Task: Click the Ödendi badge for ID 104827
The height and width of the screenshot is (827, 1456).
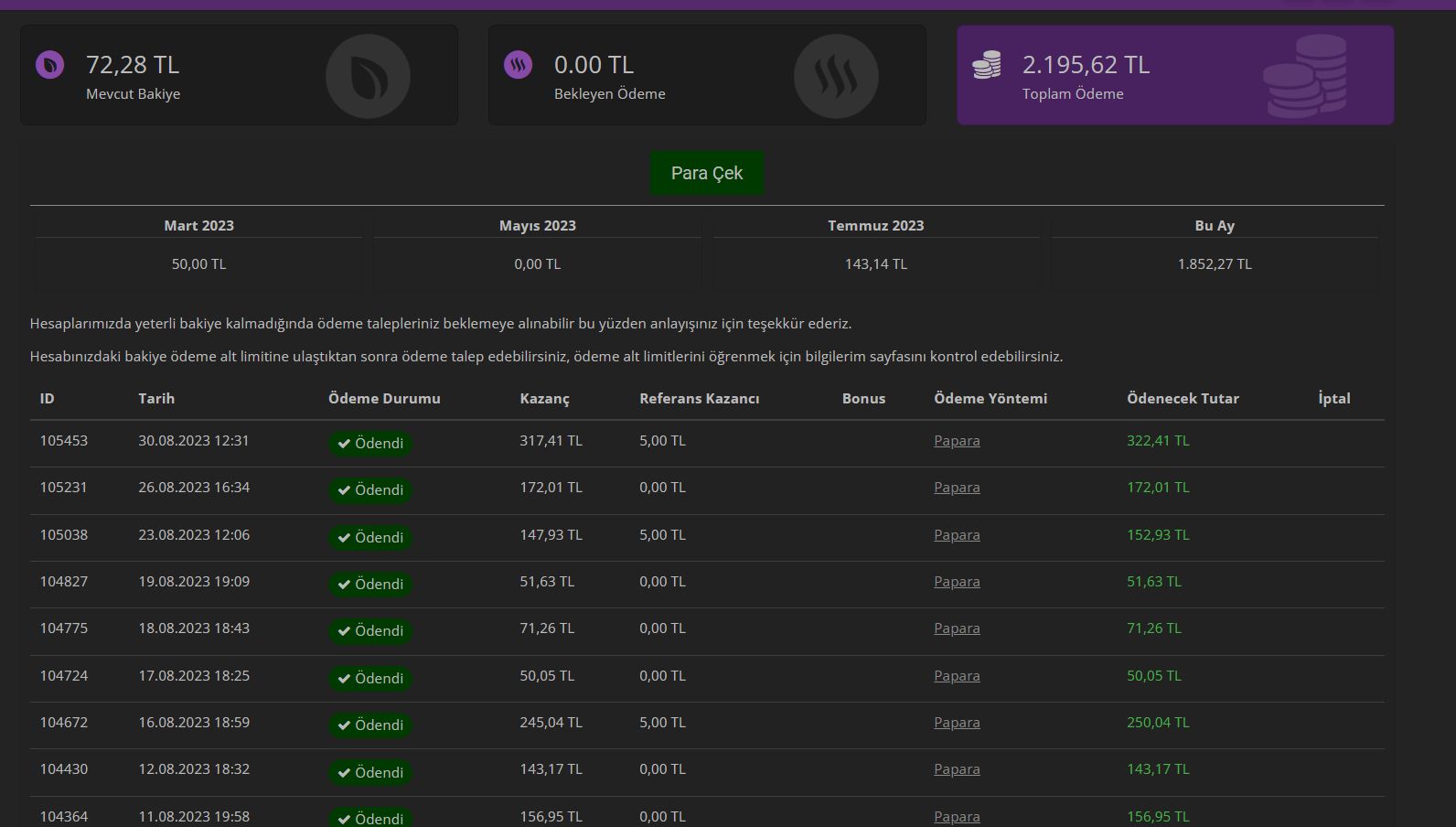Action: (x=370, y=585)
